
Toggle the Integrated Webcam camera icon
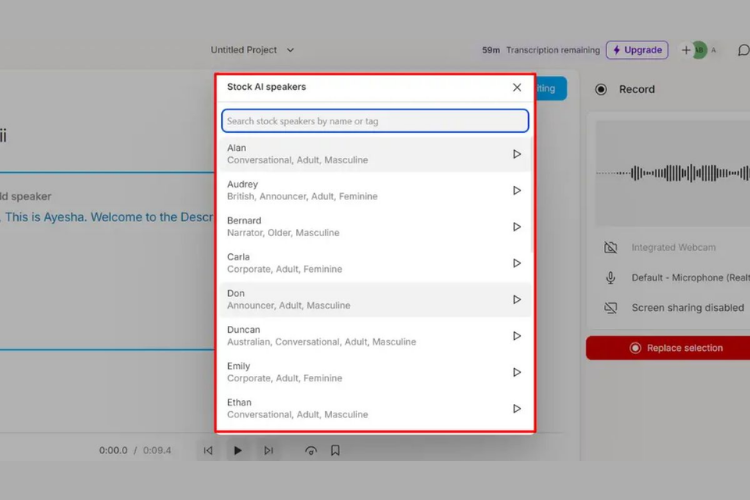coord(610,247)
